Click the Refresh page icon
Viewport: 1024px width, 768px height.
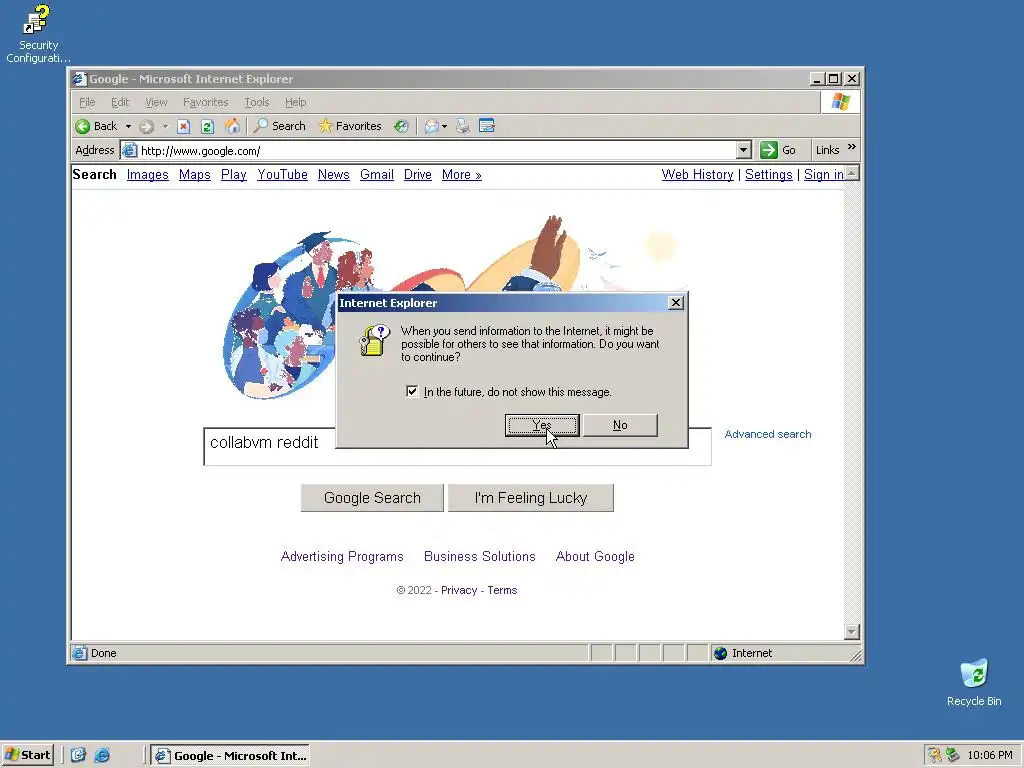(207, 127)
